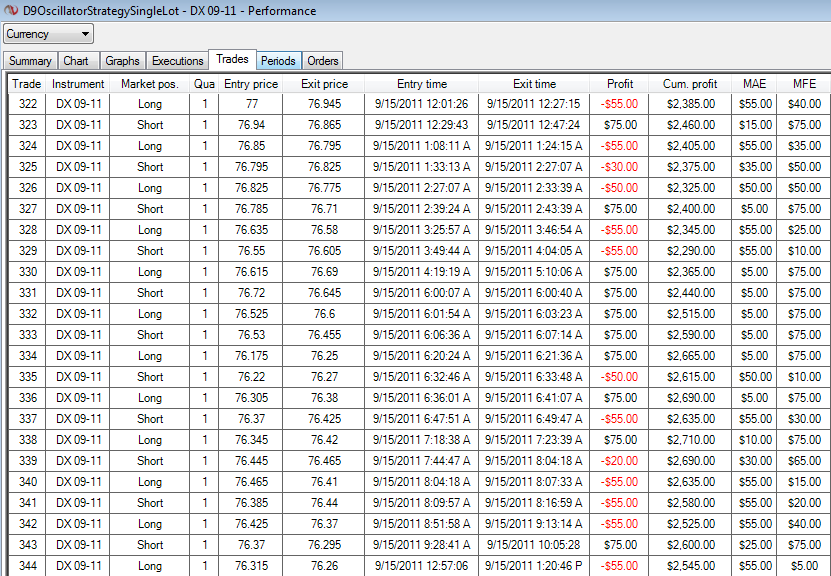Select the Trades tab

pyautogui.click(x=232, y=59)
